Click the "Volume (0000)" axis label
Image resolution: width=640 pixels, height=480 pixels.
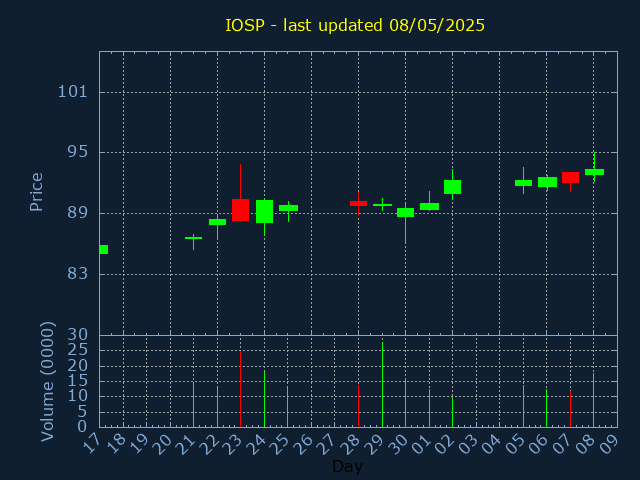click(x=48, y=382)
